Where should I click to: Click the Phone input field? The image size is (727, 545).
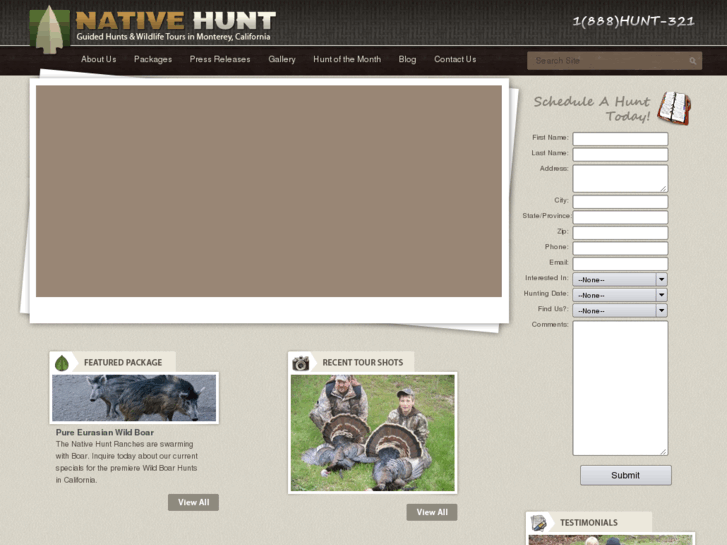[620, 248]
